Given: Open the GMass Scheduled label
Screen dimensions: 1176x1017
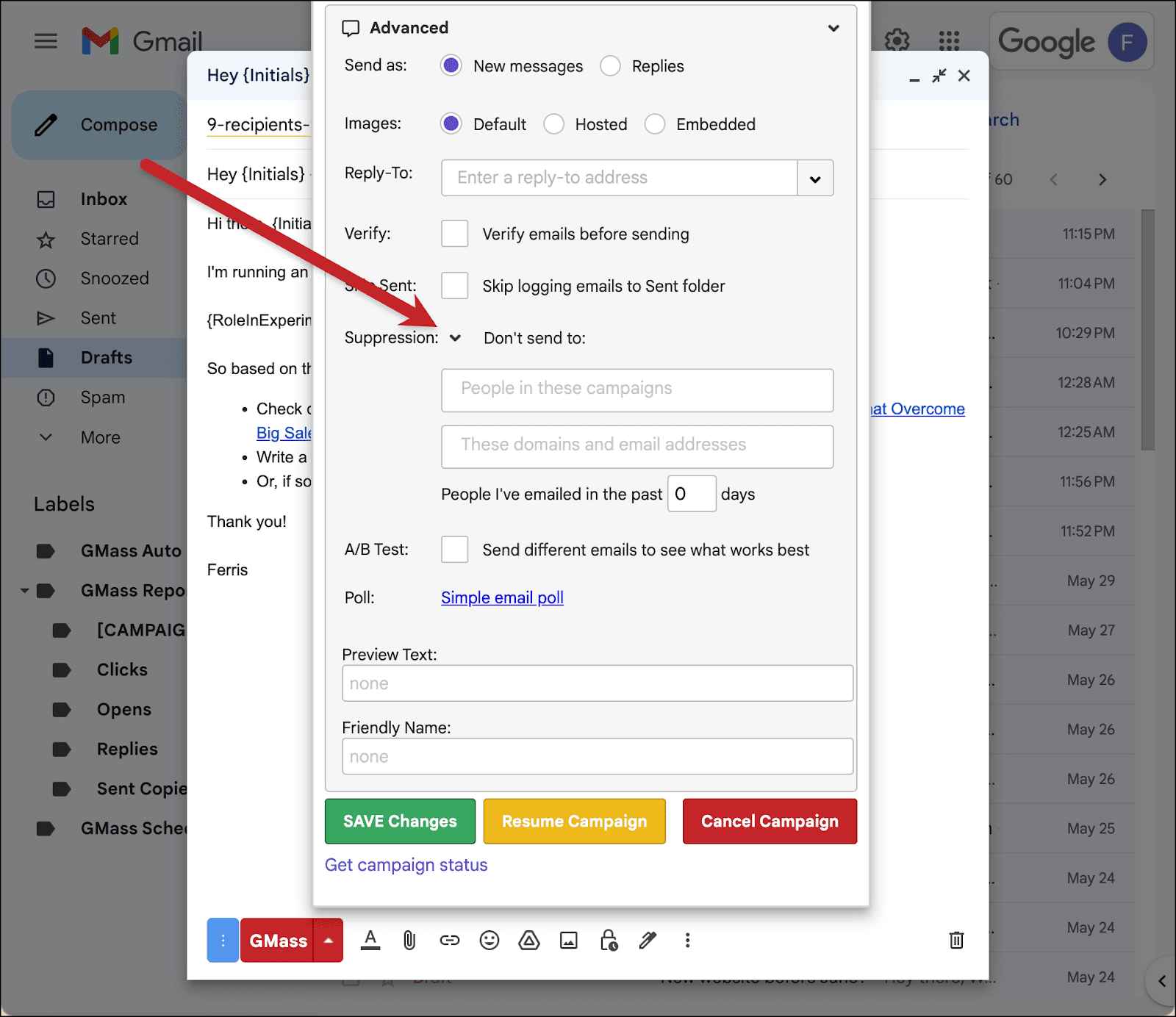Looking at the screenshot, I should (133, 828).
